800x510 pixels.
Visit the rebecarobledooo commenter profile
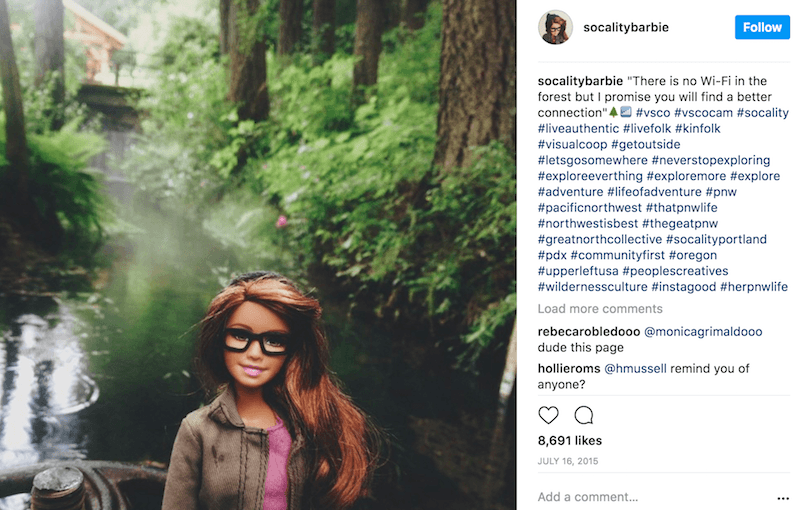(588, 331)
